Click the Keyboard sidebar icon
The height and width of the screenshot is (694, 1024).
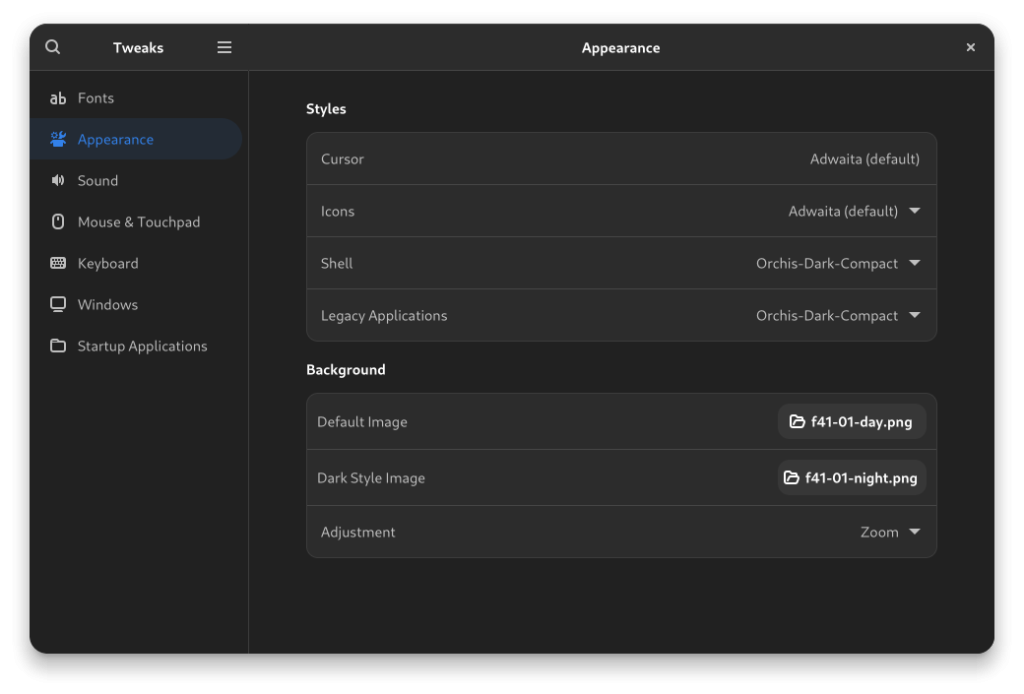click(x=58, y=264)
